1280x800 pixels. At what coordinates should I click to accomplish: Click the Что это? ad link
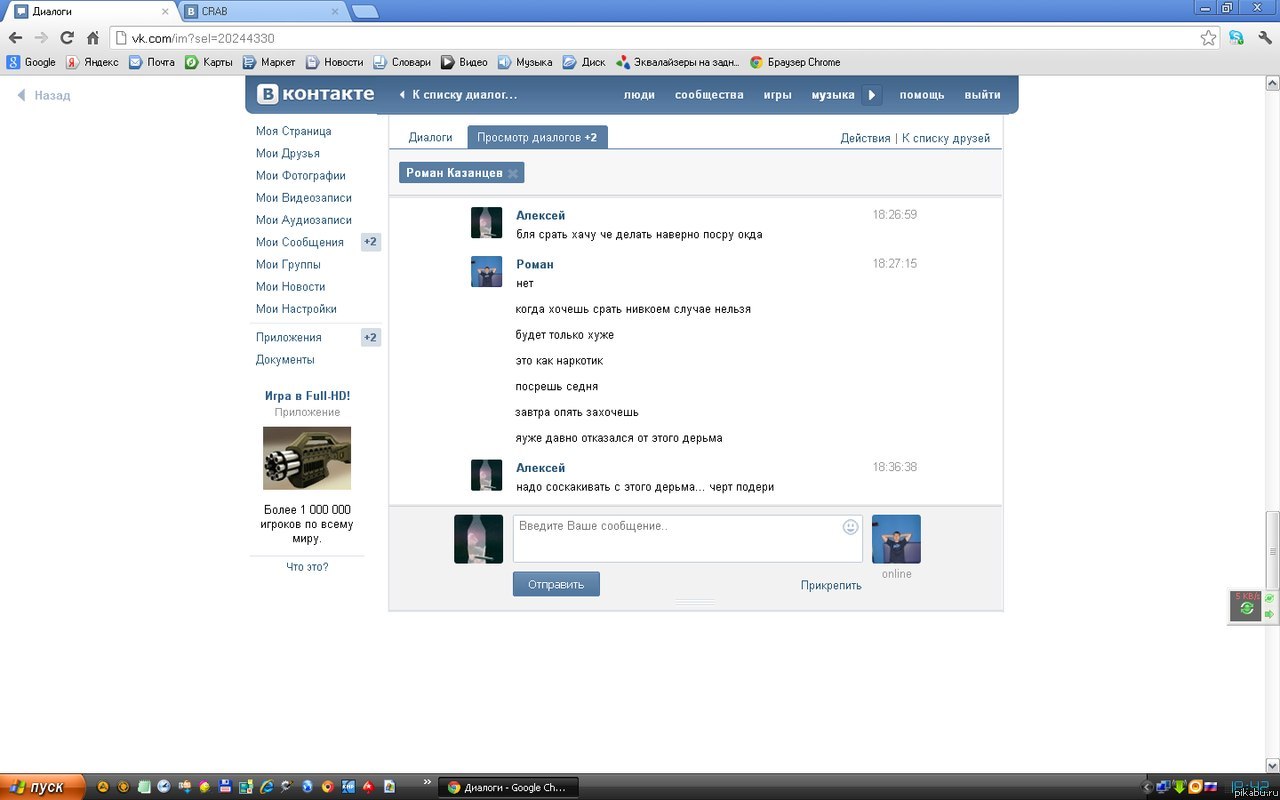[x=307, y=567]
